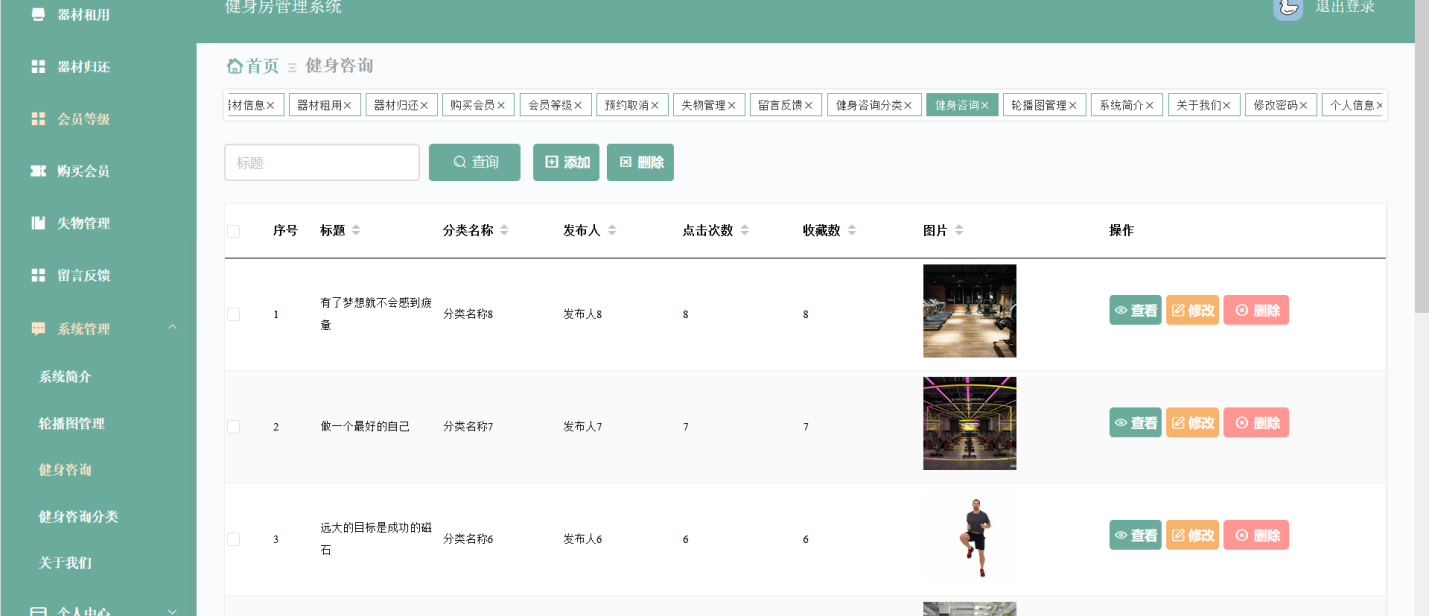Collapse the 系统管理 menu chevron
Screen dimensions: 1429x616
coord(172,328)
